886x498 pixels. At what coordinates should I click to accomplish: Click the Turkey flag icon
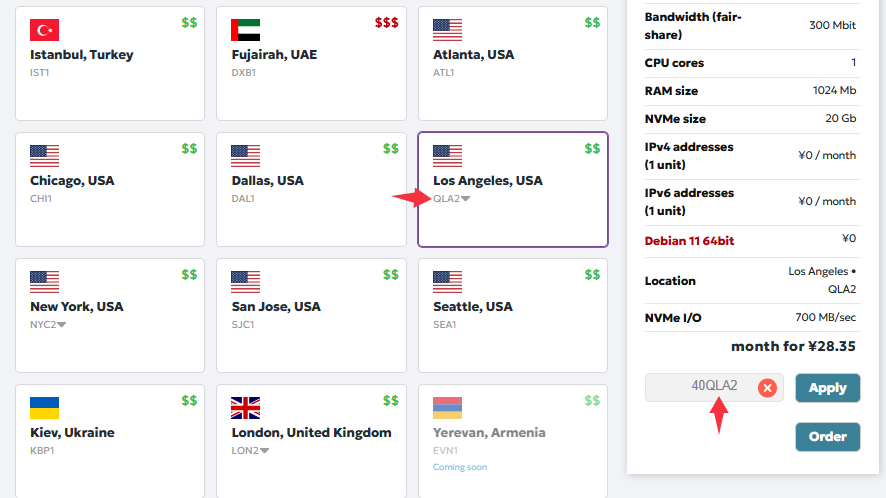point(44,30)
